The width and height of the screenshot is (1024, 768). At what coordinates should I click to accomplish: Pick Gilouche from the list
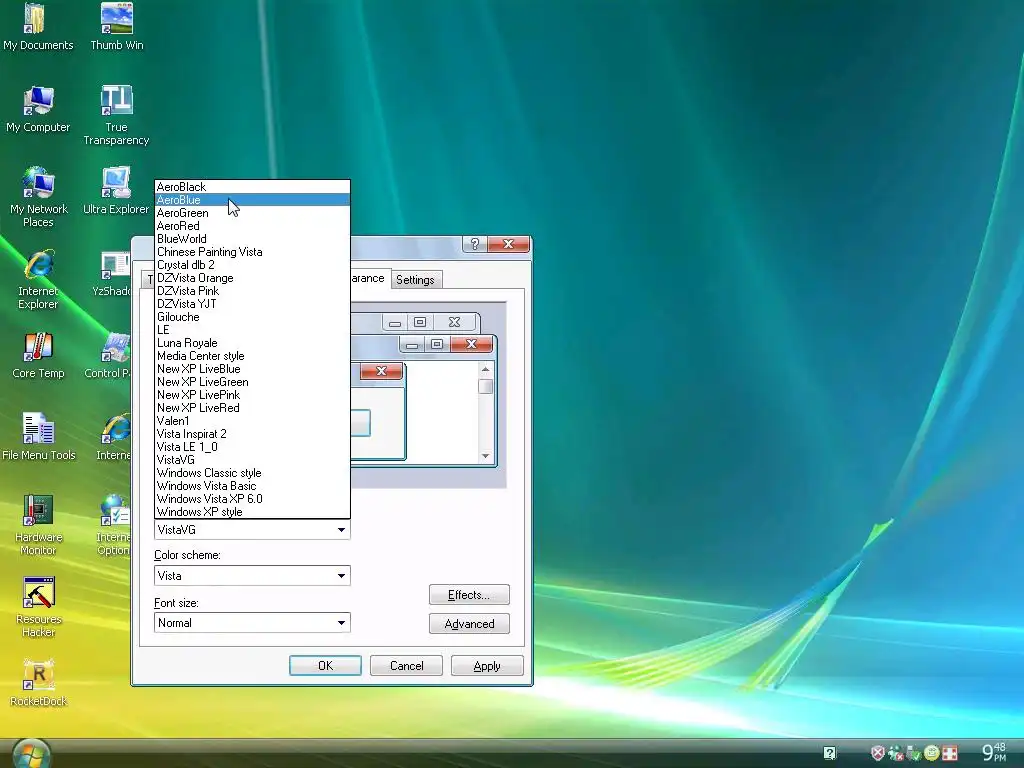pyautogui.click(x=252, y=317)
